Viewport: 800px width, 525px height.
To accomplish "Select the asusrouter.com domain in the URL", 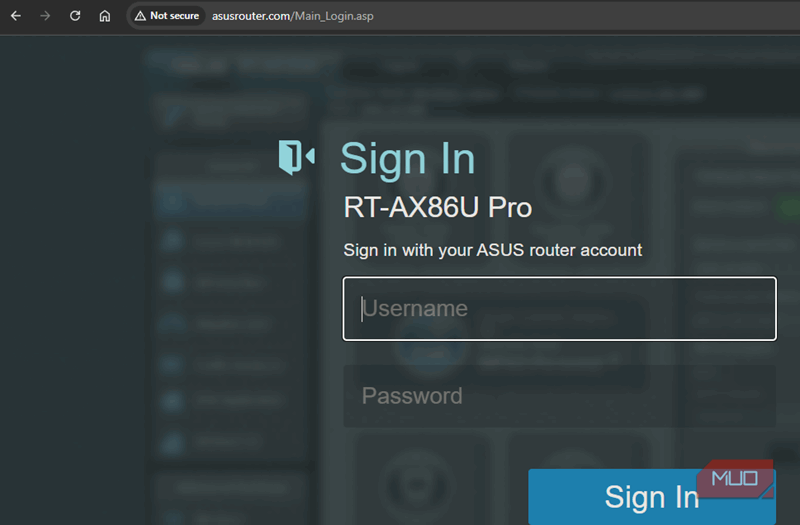I will [x=251, y=16].
